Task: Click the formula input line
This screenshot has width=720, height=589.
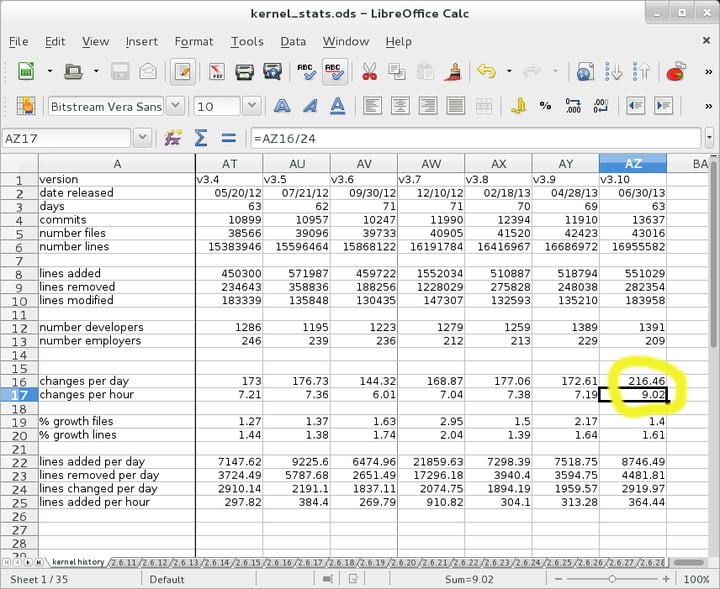Action: pos(476,138)
